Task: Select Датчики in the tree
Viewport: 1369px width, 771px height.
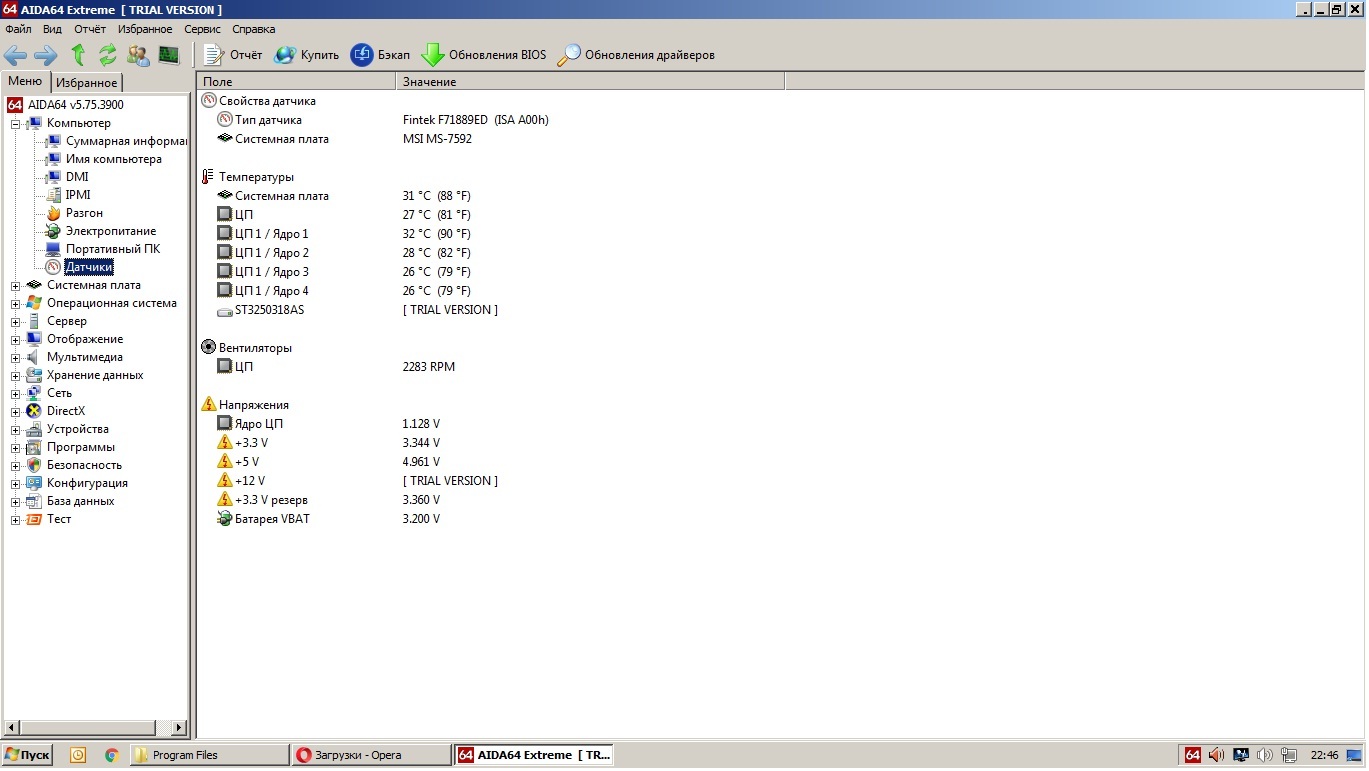Action: (89, 267)
